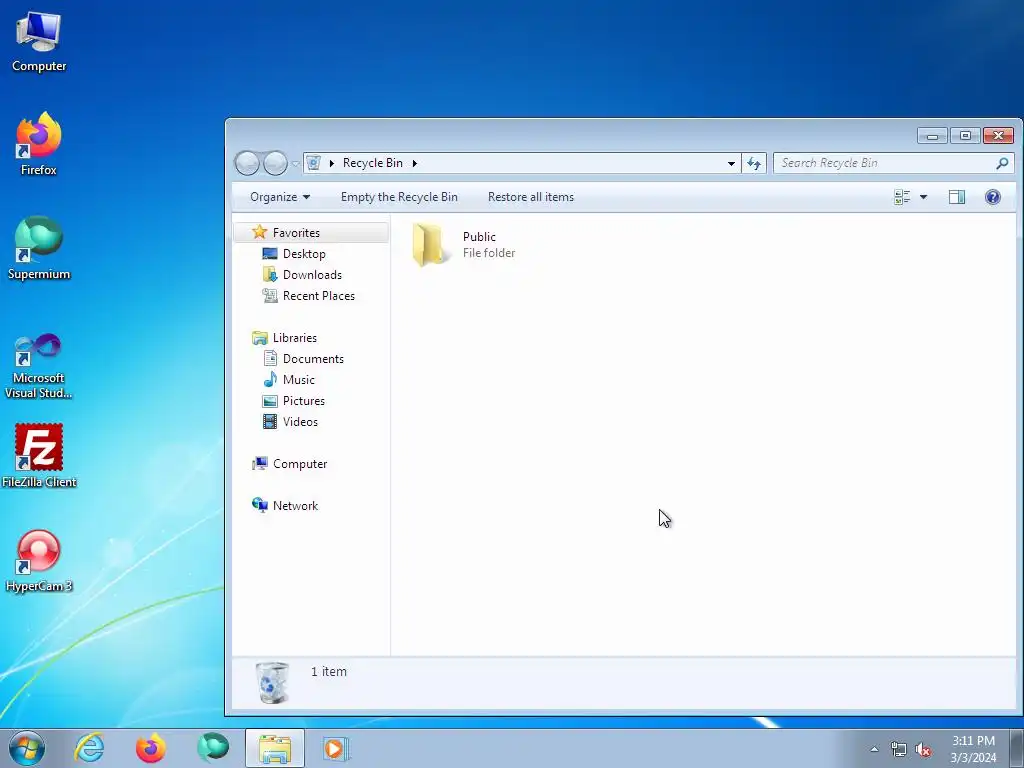Screen dimensions: 1024x768
Task: Open the Organize menu
Action: pos(280,197)
